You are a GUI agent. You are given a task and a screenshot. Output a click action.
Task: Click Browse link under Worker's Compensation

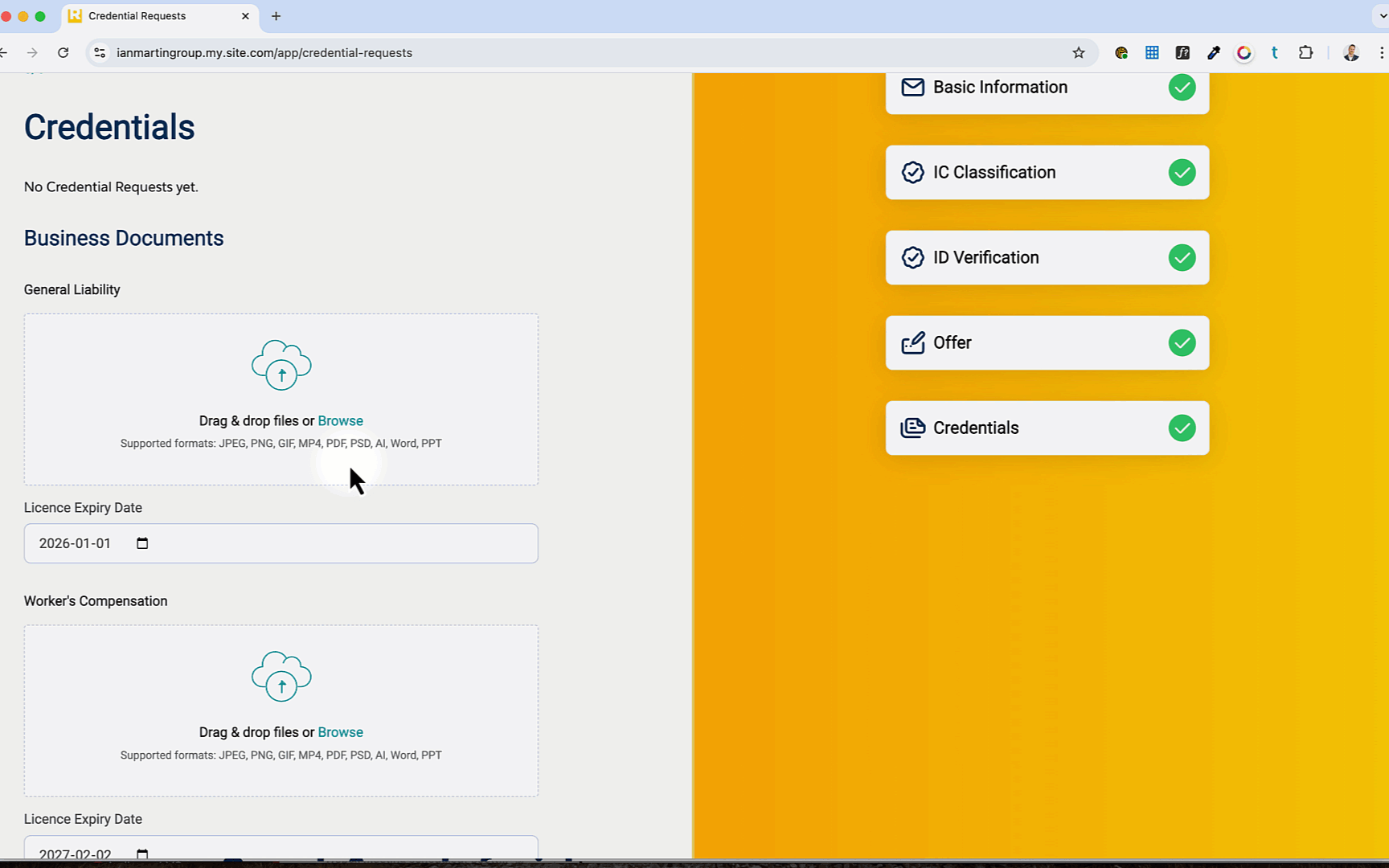(x=340, y=733)
